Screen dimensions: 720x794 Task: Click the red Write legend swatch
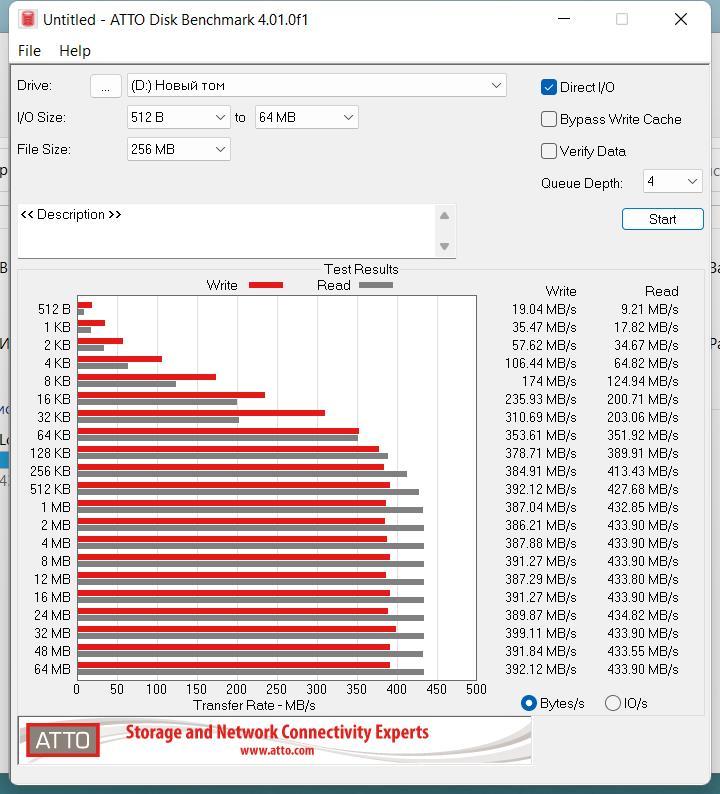[266, 285]
